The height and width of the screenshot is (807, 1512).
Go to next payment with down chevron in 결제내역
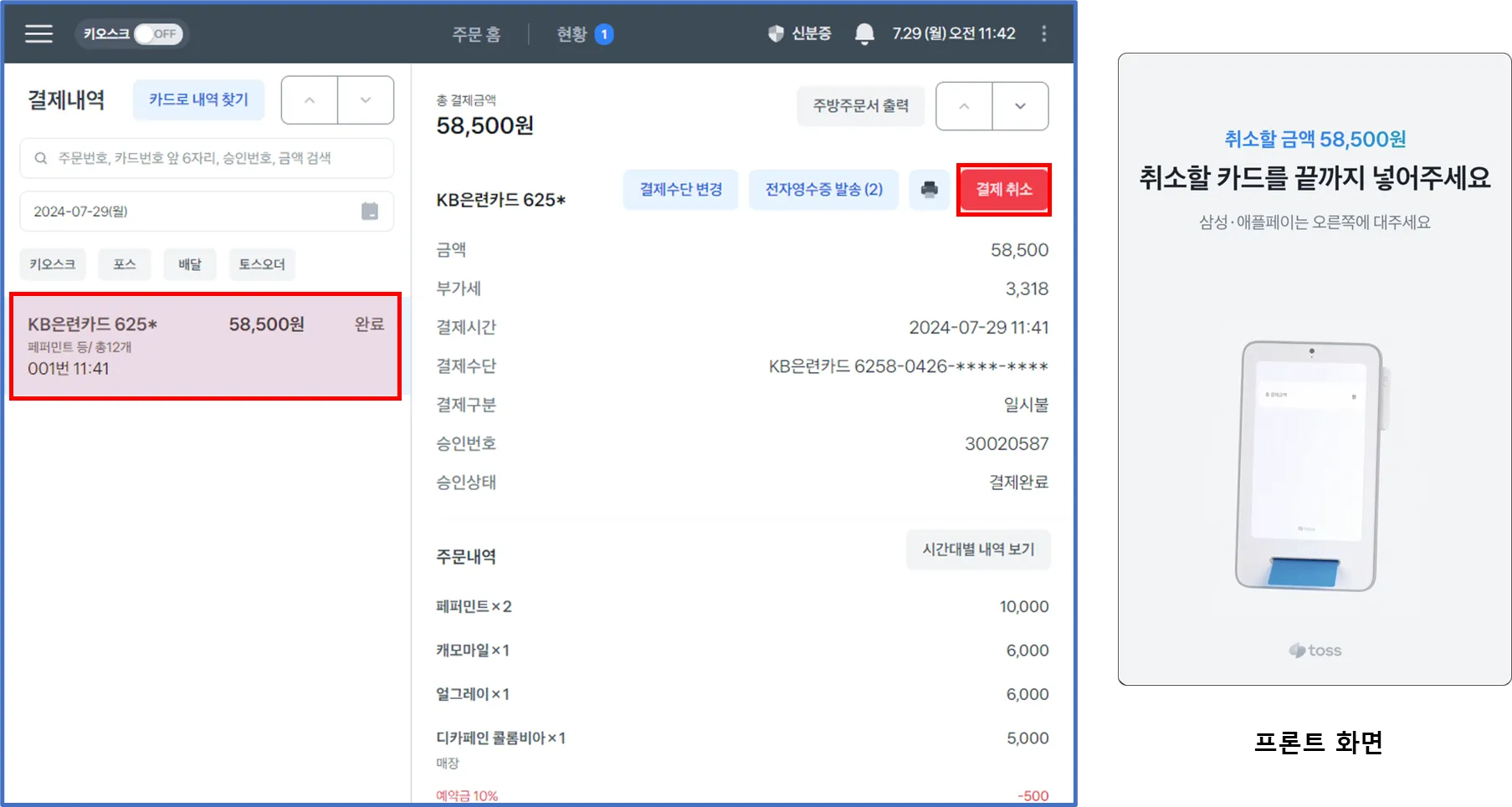click(366, 100)
